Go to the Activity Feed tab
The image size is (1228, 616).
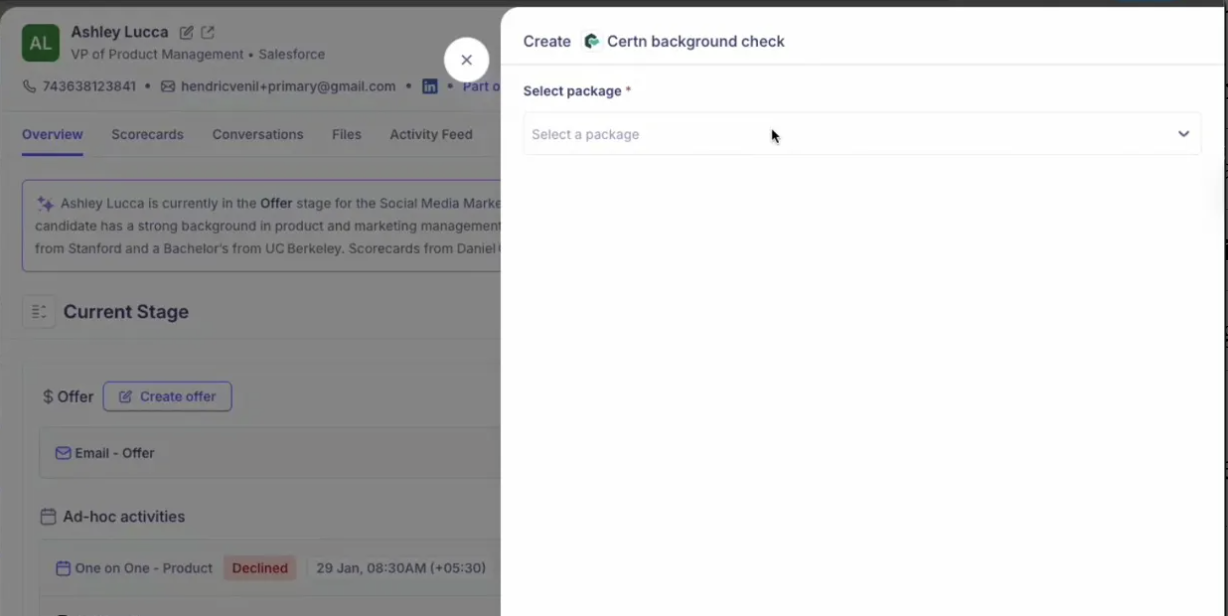tap(431, 134)
